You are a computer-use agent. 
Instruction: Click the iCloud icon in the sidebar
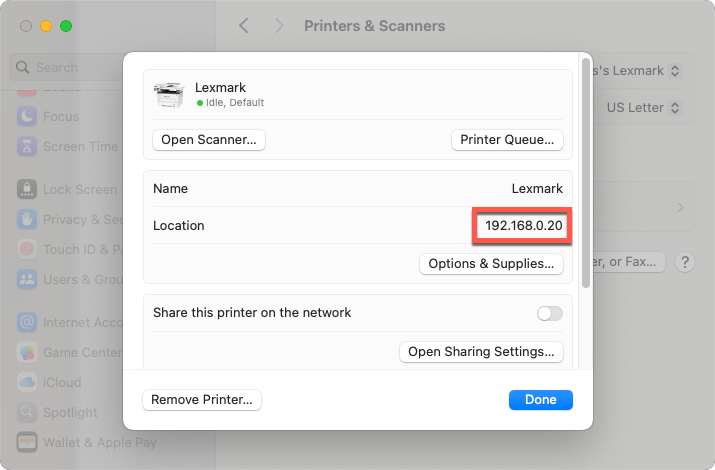27,382
